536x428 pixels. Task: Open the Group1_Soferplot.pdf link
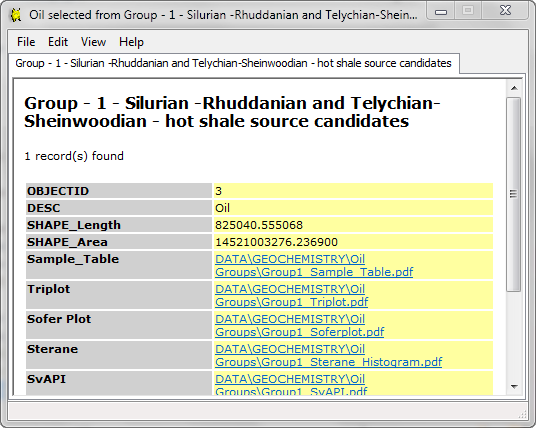(x=299, y=325)
